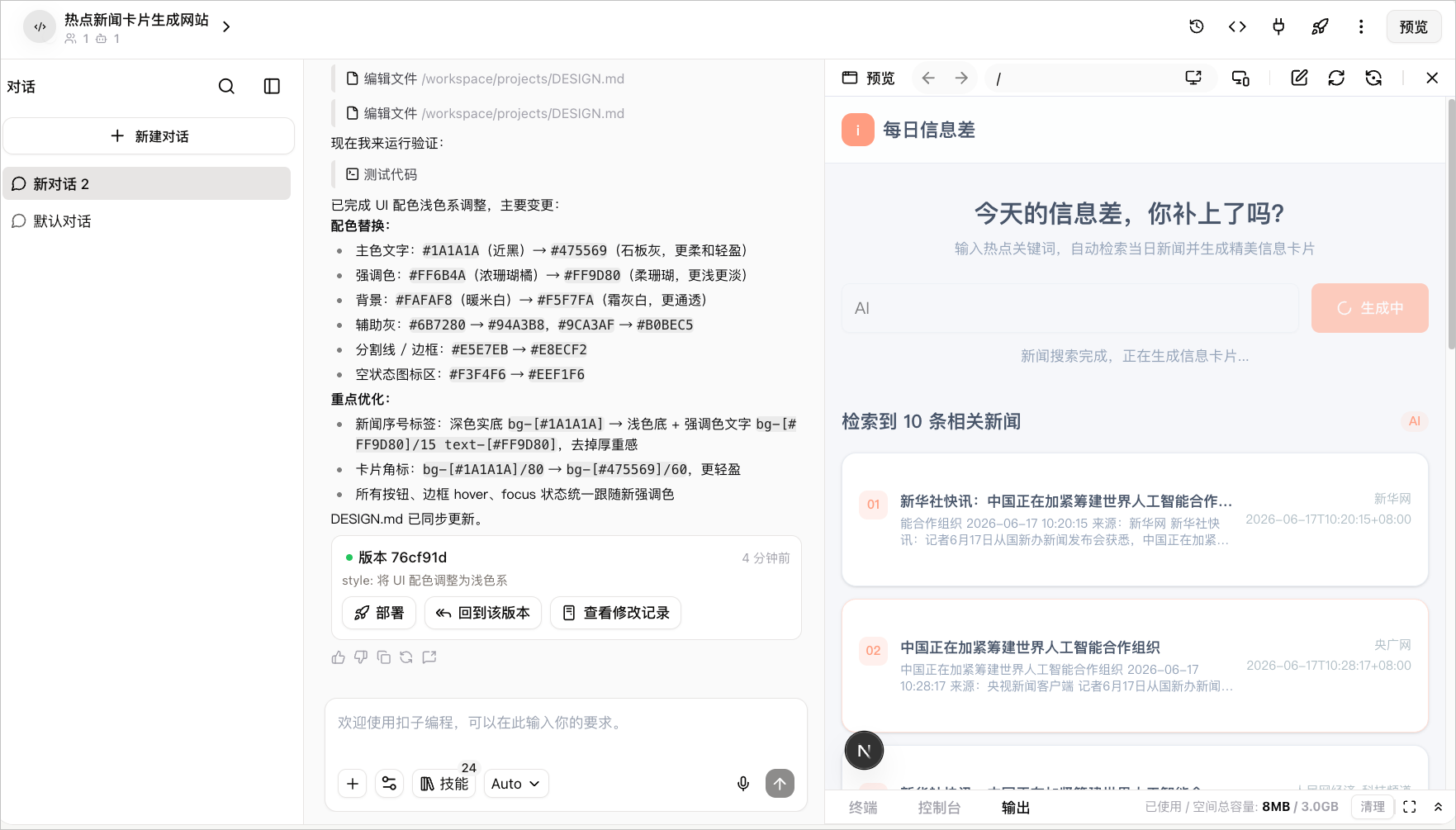The image size is (1456, 830).
Task: Toggle fullscreen for the bottom panel
Action: [1410, 807]
